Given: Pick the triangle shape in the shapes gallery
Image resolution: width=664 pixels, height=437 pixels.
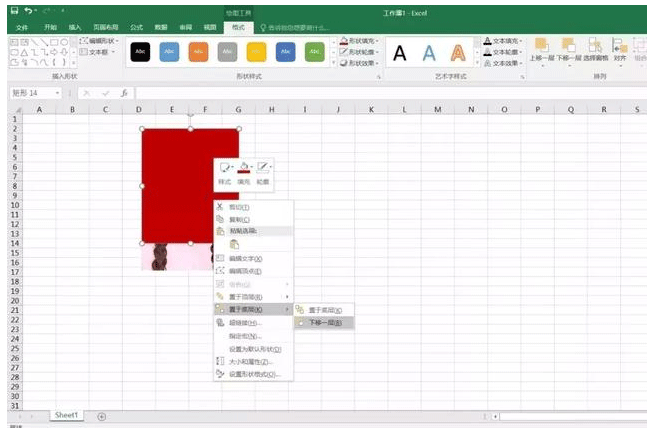Looking at the screenshot, I should (24, 53).
